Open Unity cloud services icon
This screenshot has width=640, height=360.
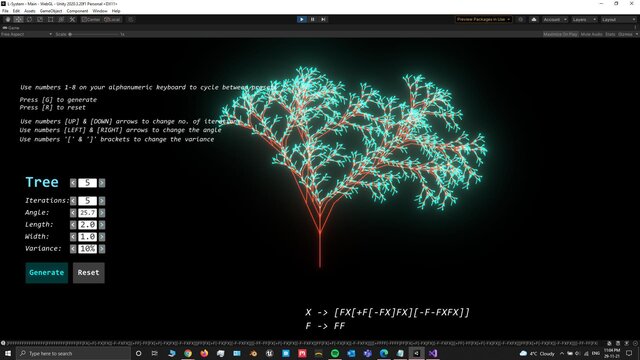[534, 20]
